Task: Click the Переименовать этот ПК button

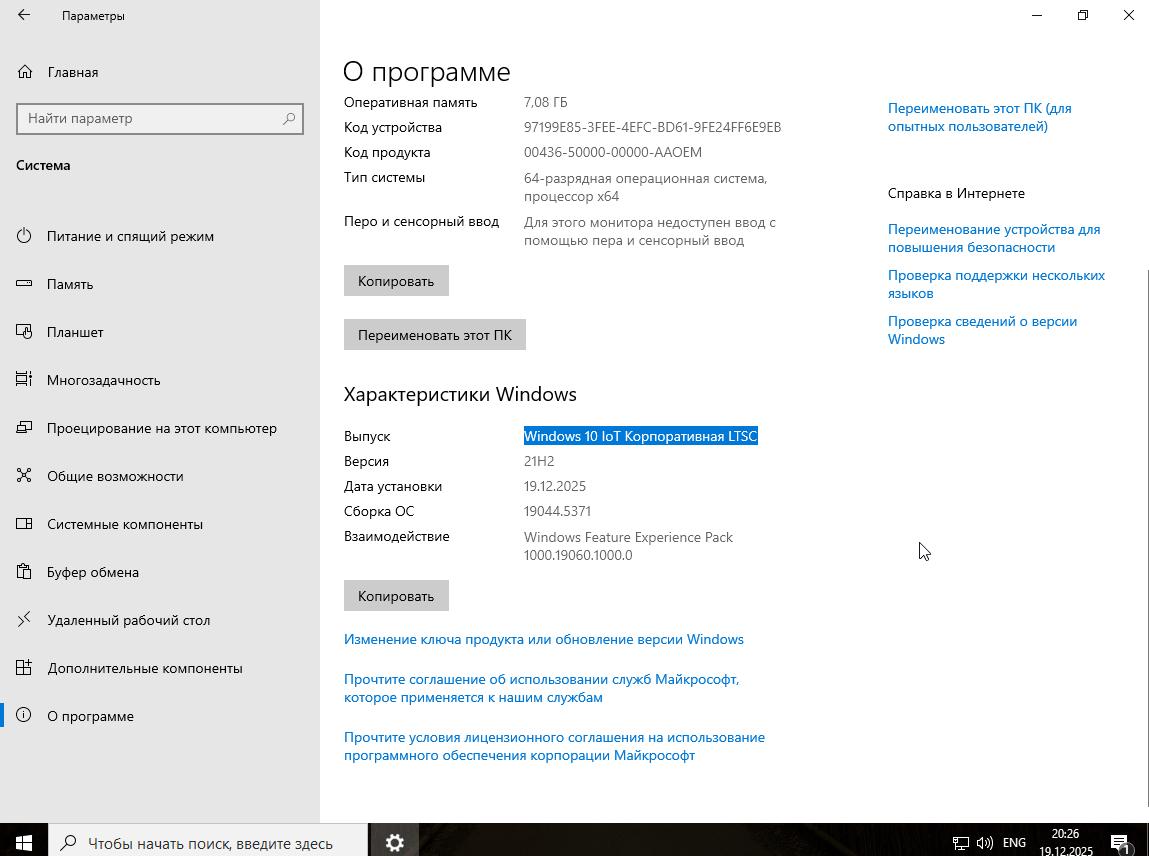Action: 435,335
